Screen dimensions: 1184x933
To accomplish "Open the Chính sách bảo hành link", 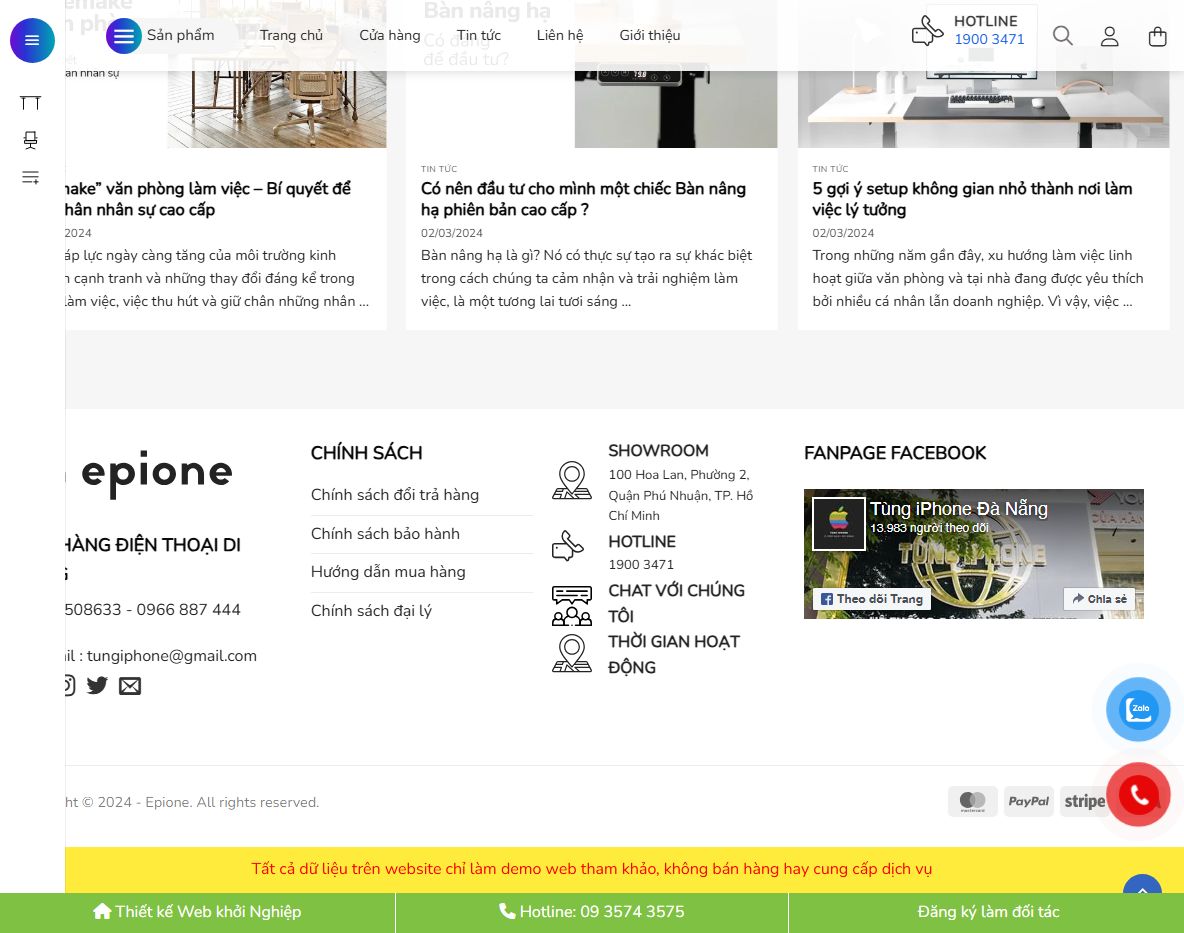I will (x=385, y=534).
